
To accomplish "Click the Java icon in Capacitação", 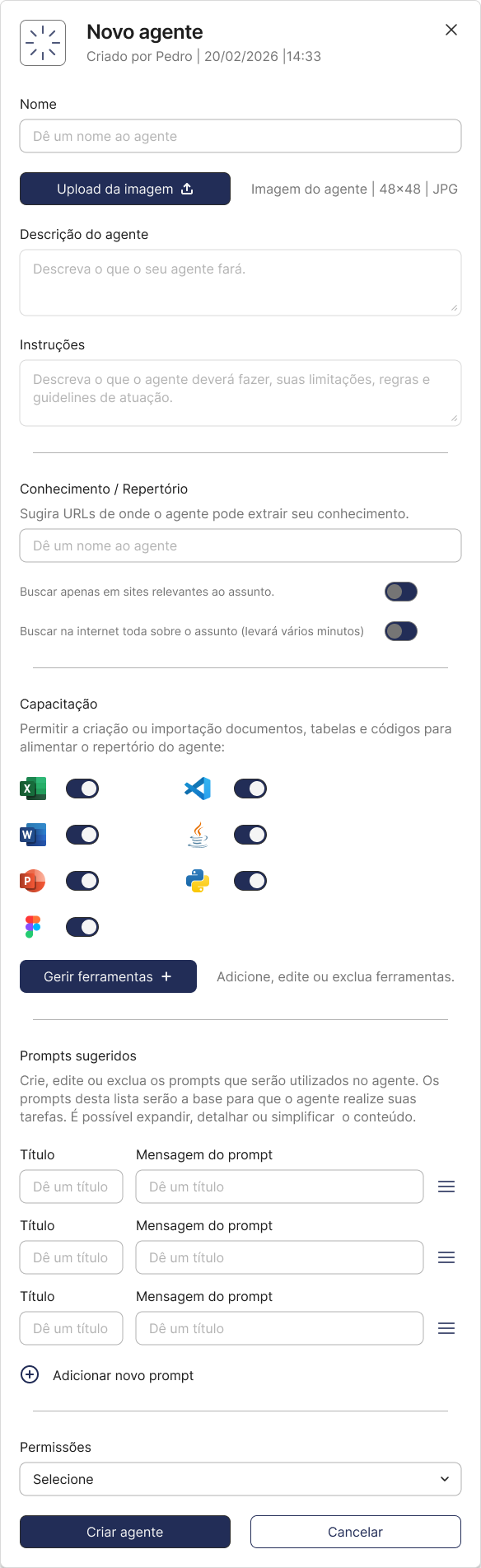I will (198, 835).
